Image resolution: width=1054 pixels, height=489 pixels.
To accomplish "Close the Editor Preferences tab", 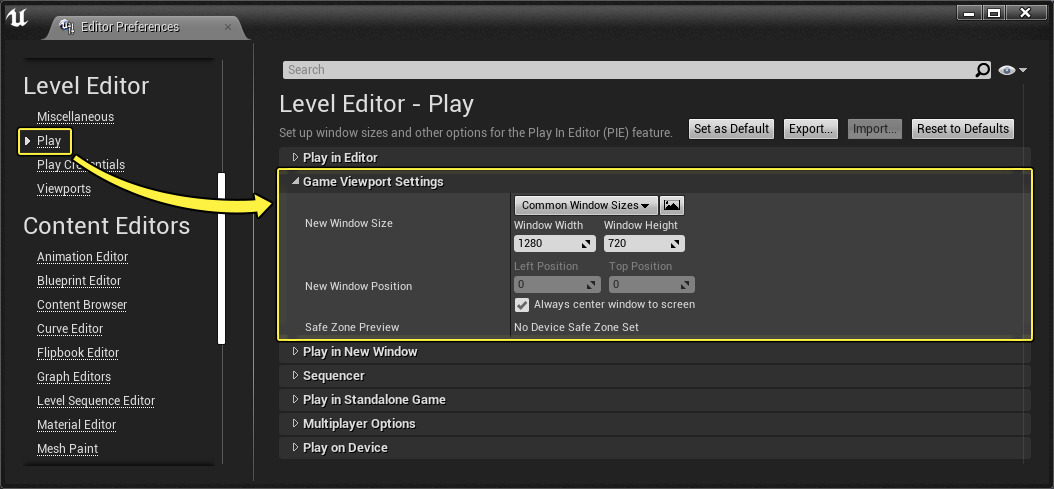I will 227,27.
